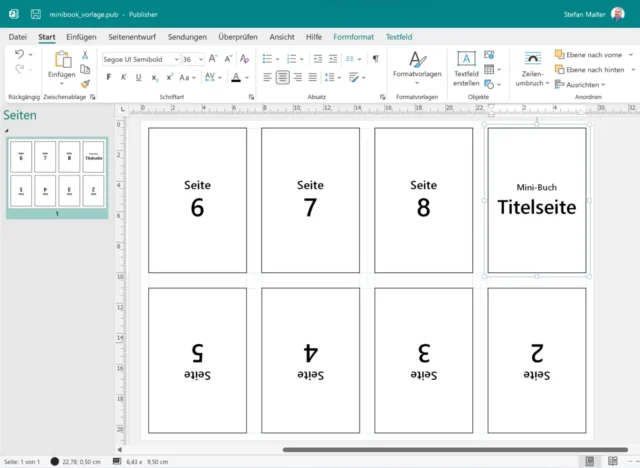Expand the font size 36 dropdown
This screenshot has width=640, height=468.
201,59
